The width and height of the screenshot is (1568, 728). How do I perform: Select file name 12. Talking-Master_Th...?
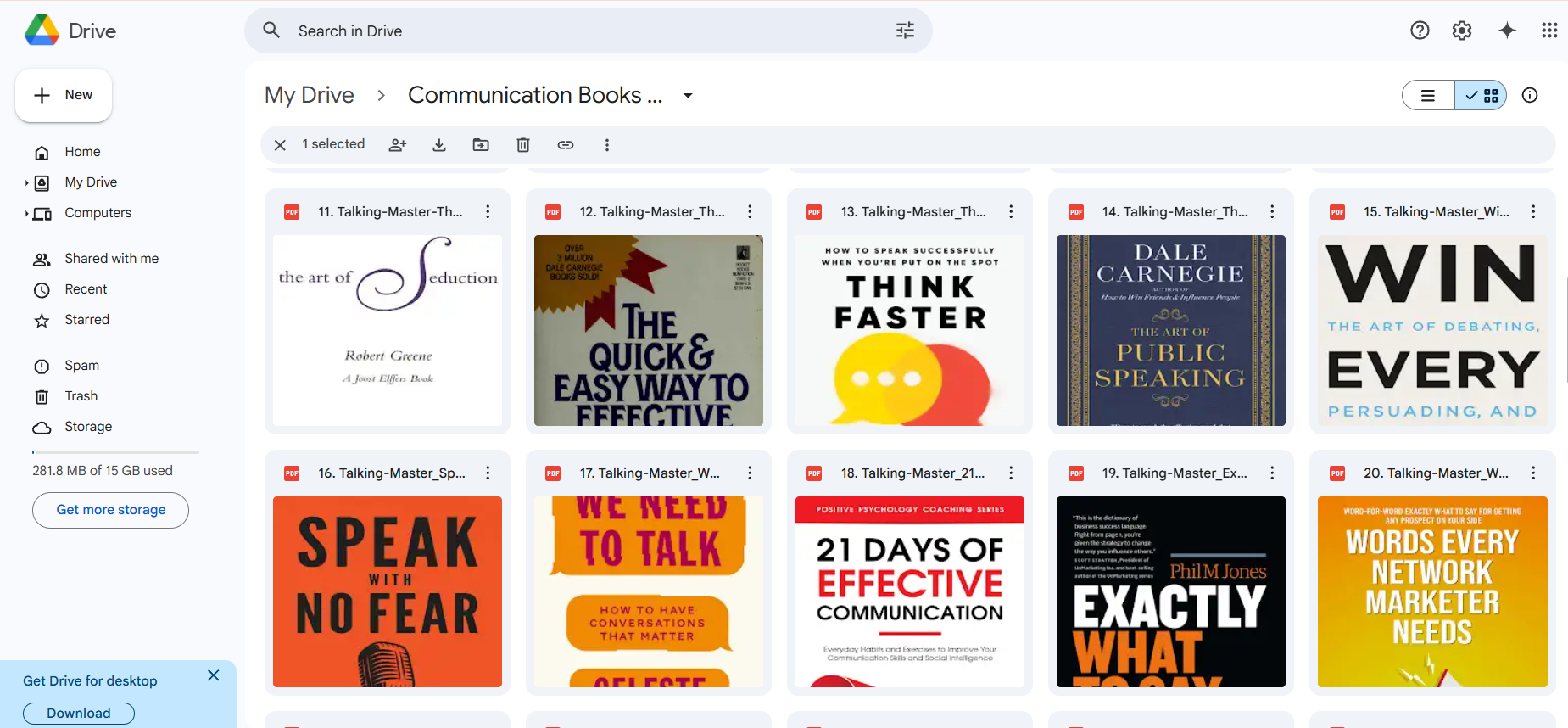click(652, 212)
